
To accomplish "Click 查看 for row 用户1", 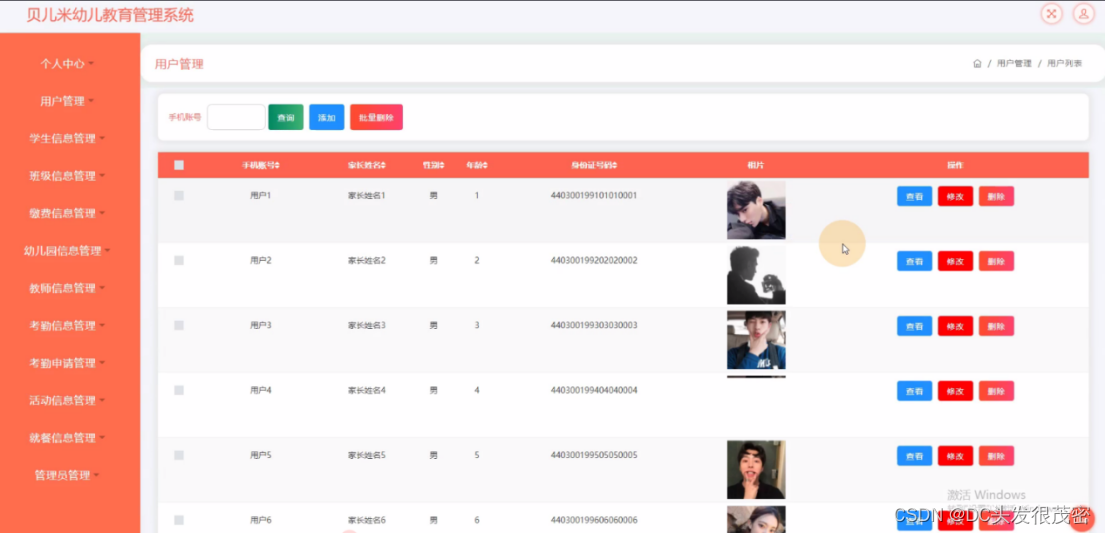I will [914, 196].
